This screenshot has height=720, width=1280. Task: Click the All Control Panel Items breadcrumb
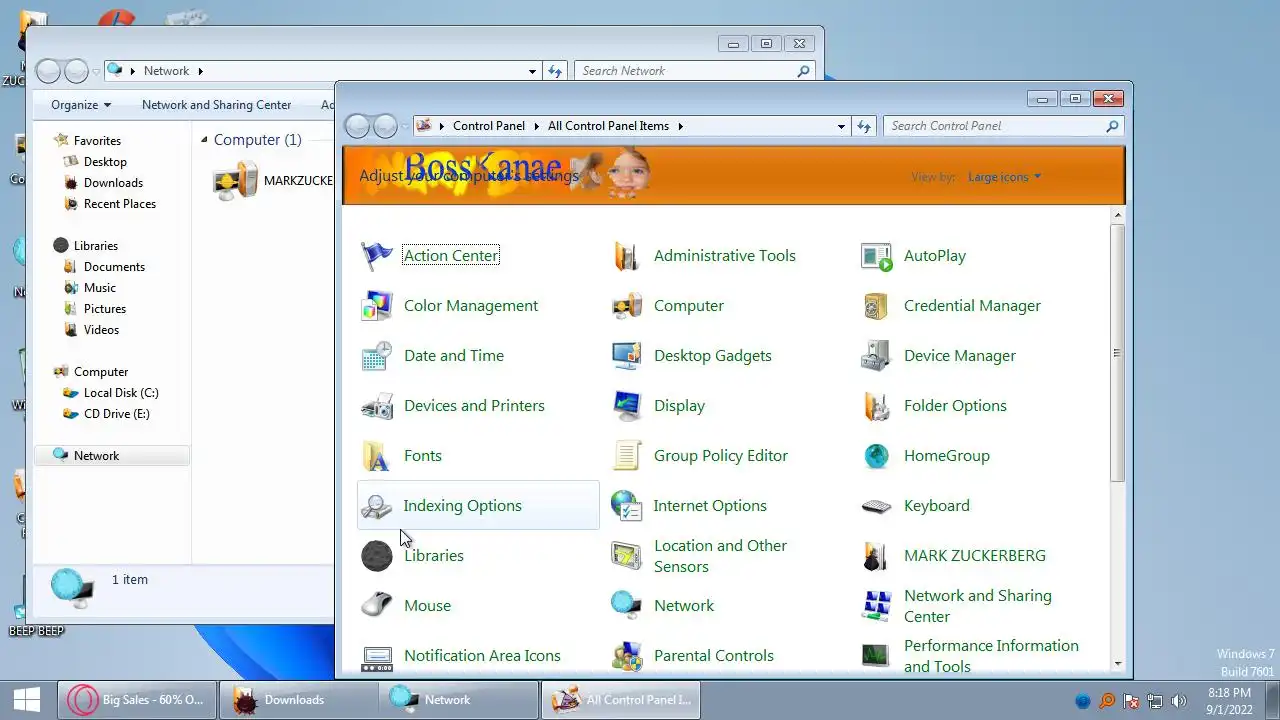608,126
